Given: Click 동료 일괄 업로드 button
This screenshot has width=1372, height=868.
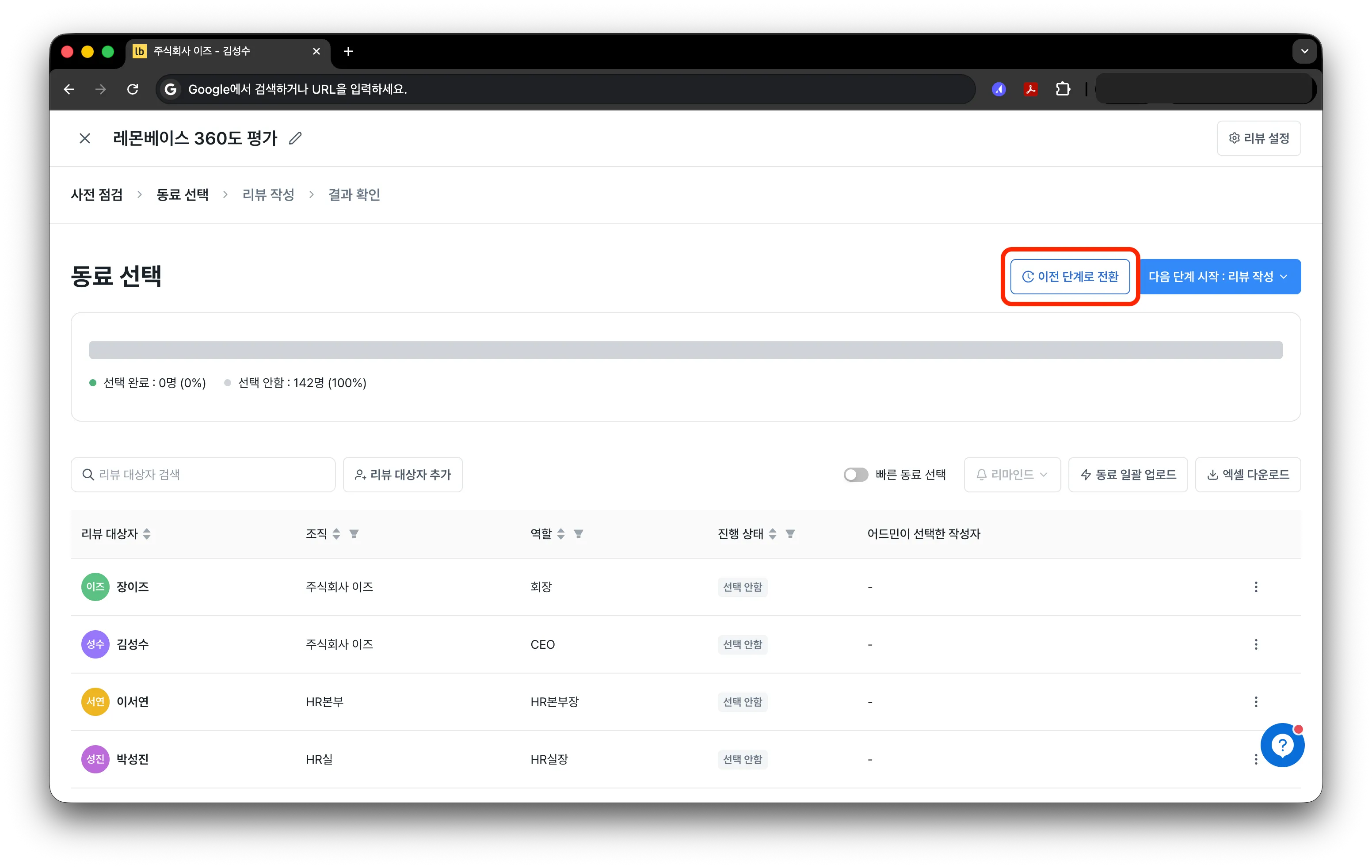Looking at the screenshot, I should point(1128,475).
